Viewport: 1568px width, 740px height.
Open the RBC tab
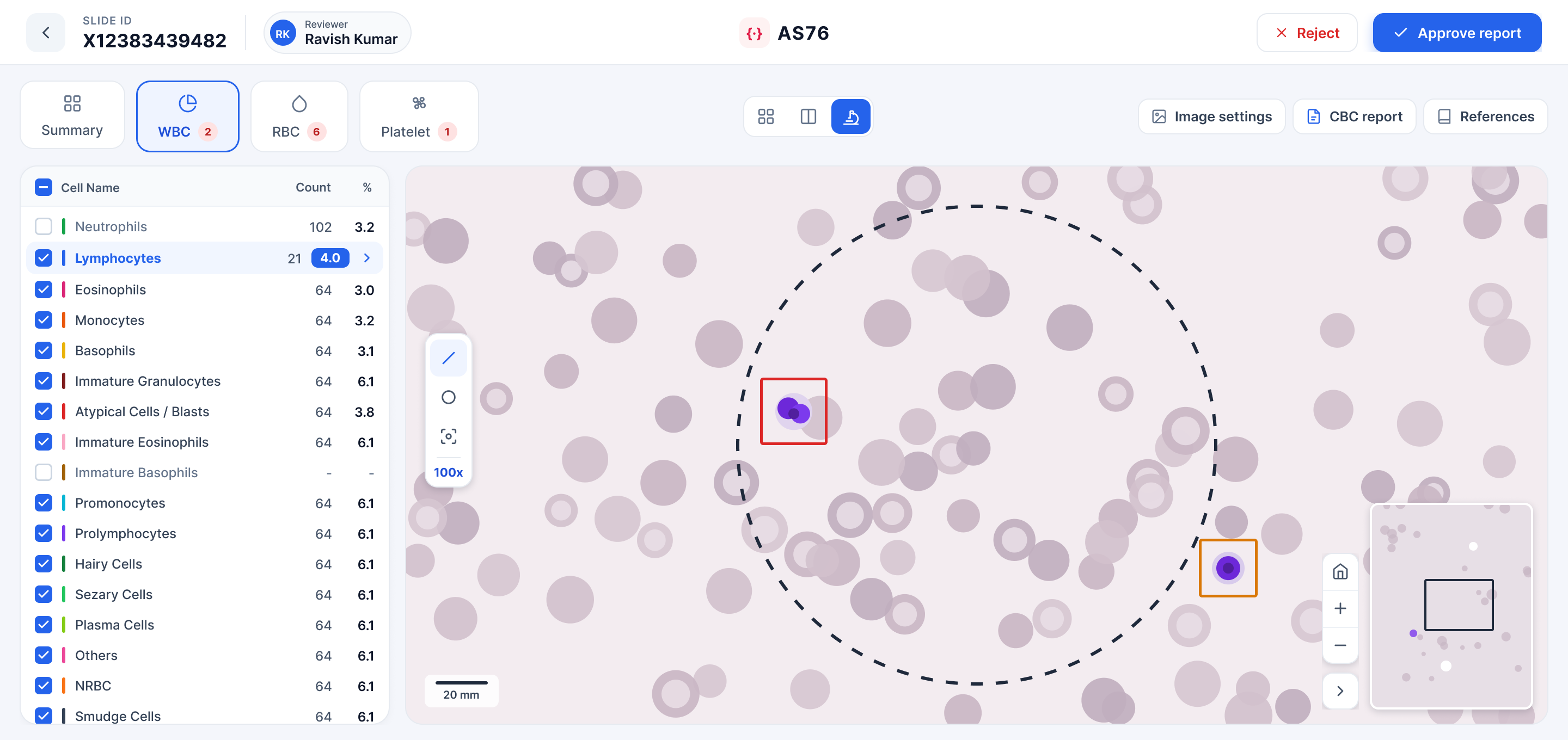[299, 116]
